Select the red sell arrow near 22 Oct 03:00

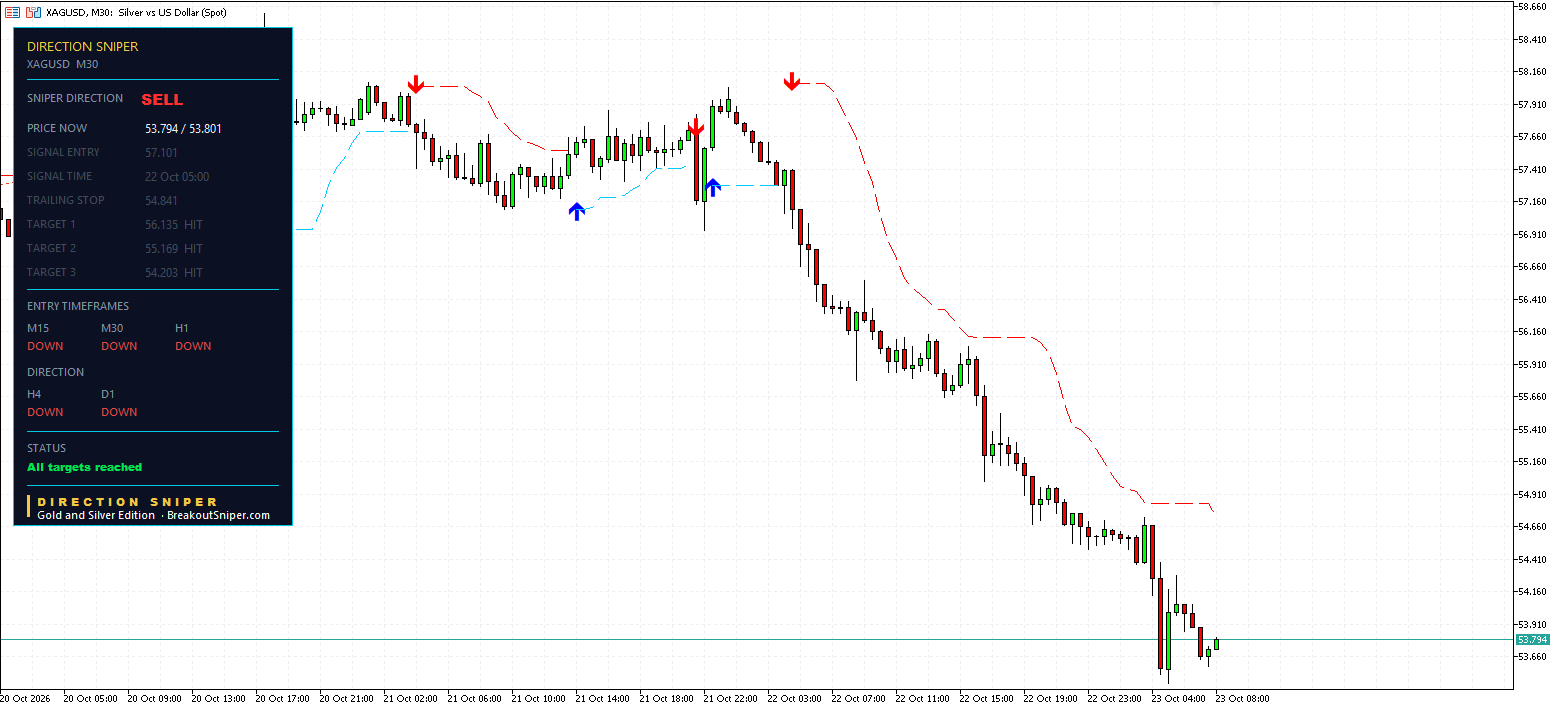(792, 81)
